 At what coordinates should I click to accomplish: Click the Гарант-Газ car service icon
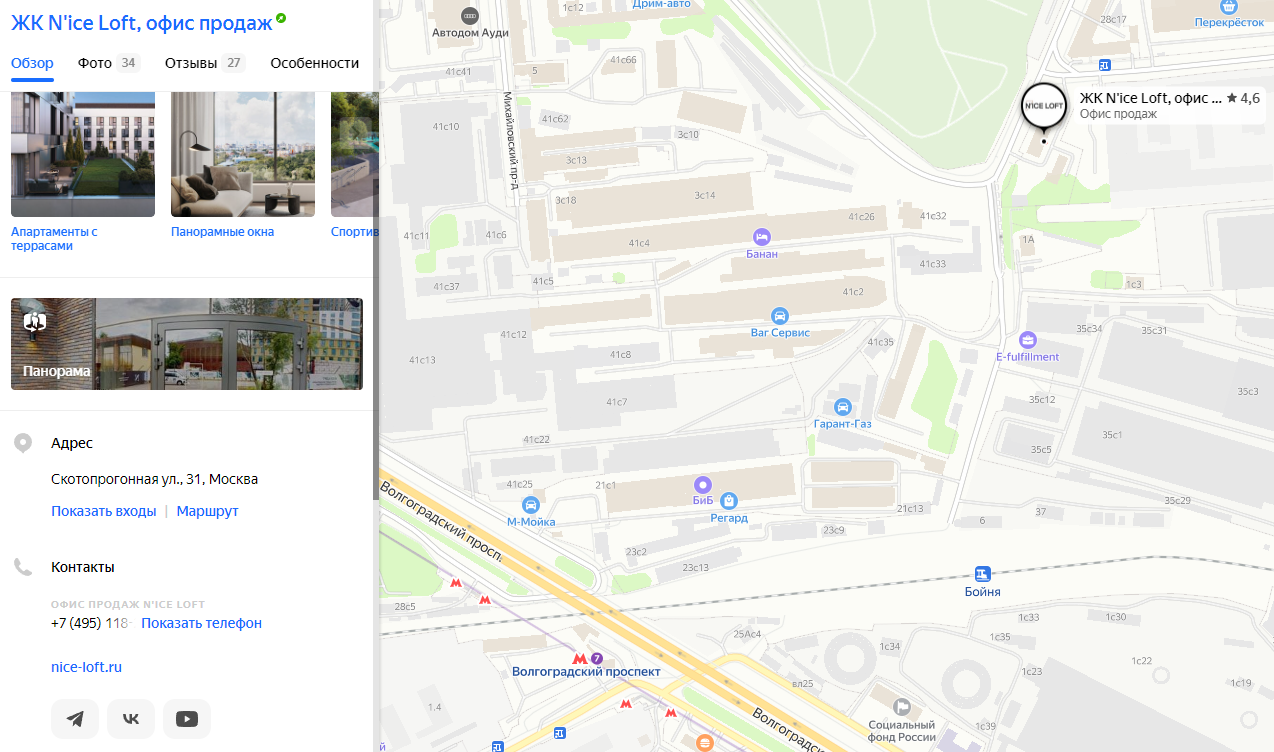(843, 407)
